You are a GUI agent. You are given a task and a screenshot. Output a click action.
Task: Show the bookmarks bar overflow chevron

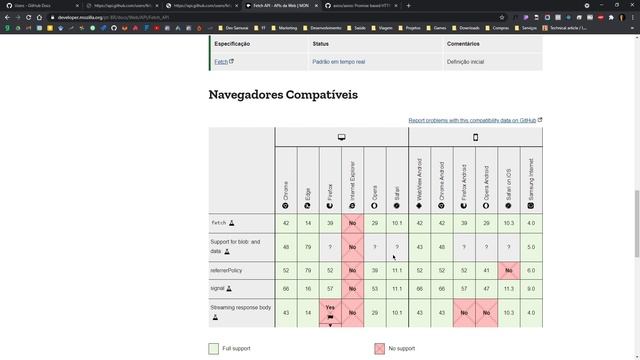(632, 28)
